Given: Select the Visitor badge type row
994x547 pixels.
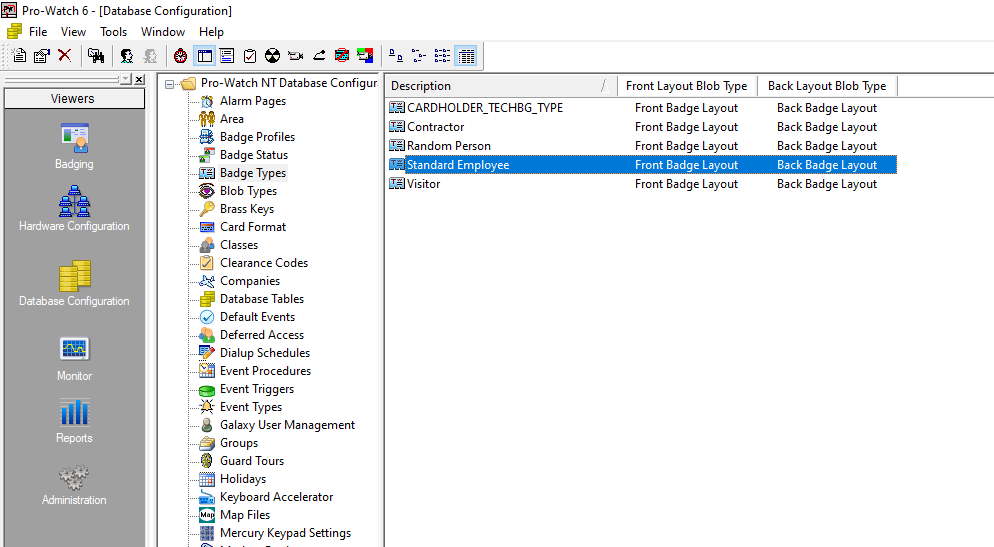Looking at the screenshot, I should click(423, 184).
